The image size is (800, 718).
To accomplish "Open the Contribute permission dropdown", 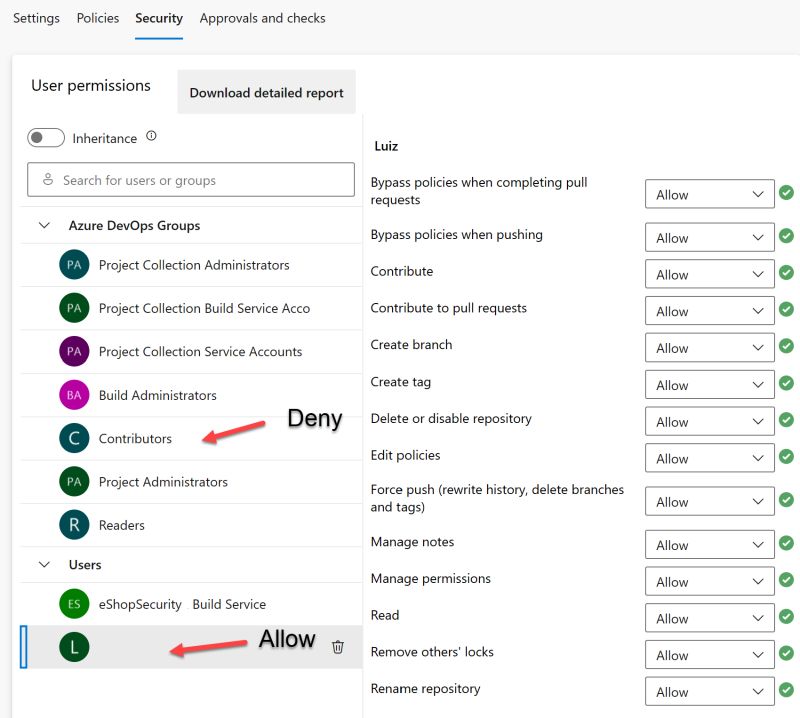I will point(709,273).
